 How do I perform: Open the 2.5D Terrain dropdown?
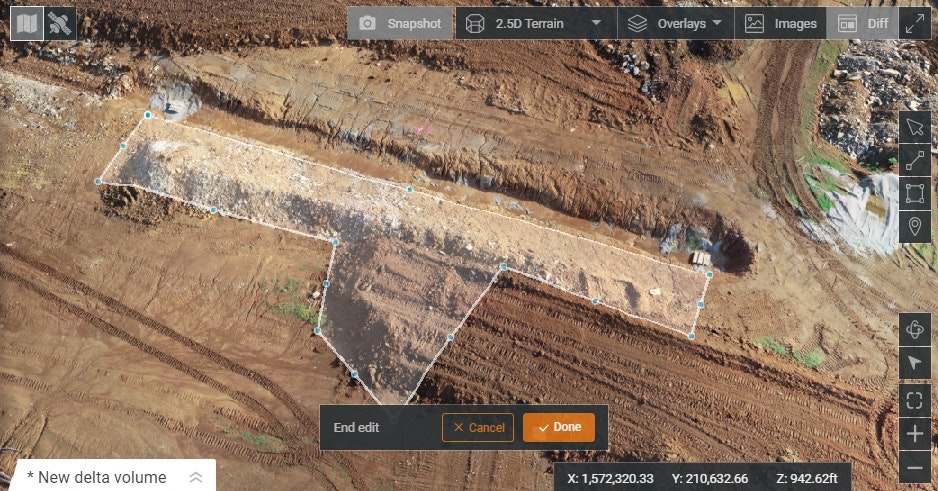point(535,23)
